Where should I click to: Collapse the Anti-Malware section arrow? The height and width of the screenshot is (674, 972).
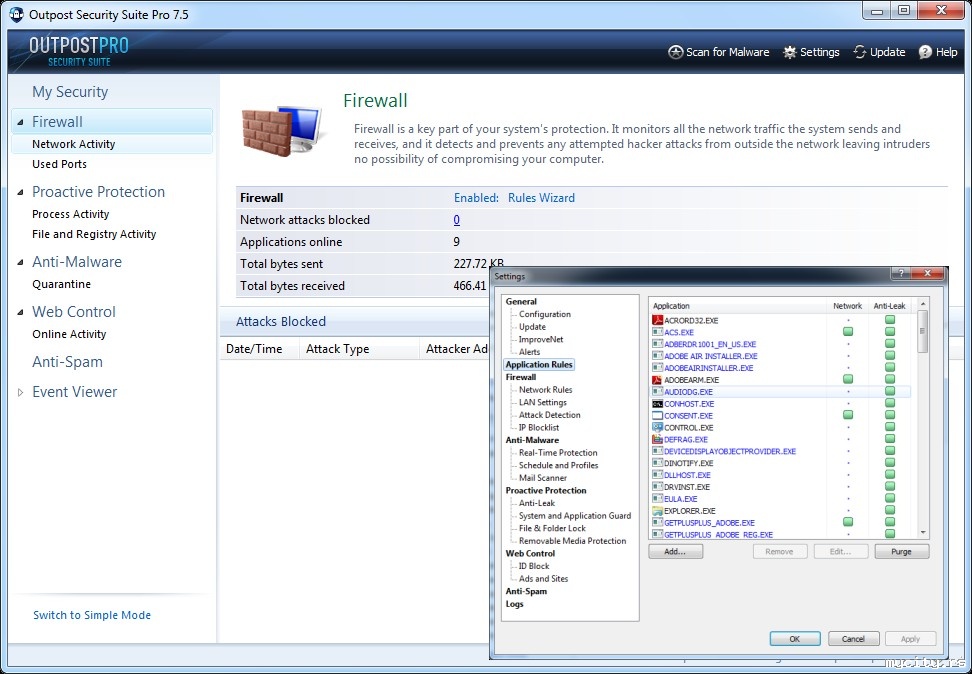tap(20, 262)
